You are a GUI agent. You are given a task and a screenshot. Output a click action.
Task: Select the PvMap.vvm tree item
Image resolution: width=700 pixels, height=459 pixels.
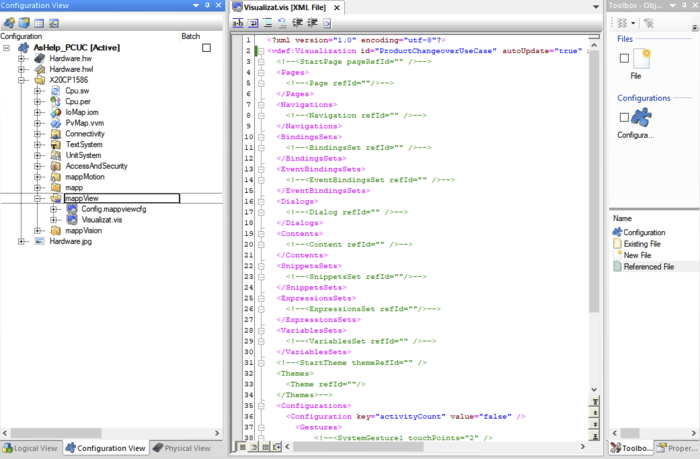pyautogui.click(x=84, y=123)
